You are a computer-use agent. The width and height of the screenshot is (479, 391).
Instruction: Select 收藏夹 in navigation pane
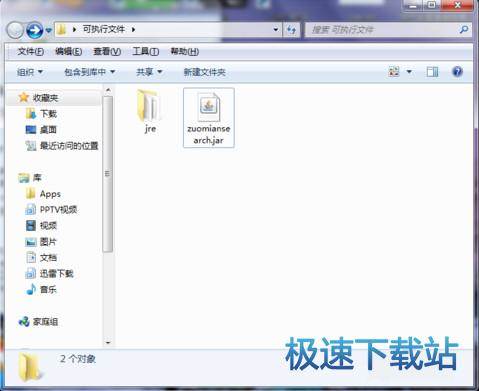click(x=45, y=98)
